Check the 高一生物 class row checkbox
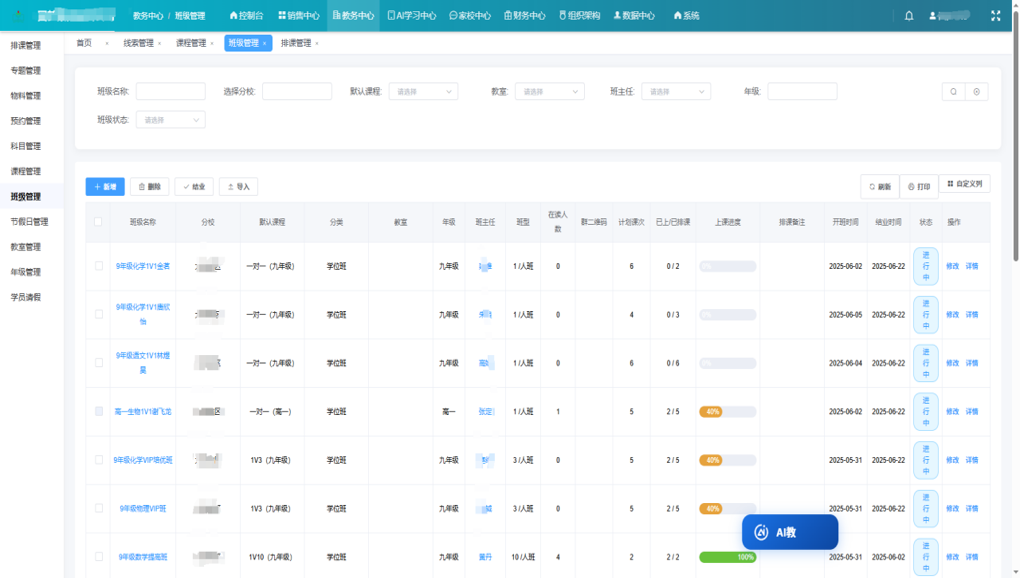 click(x=99, y=412)
